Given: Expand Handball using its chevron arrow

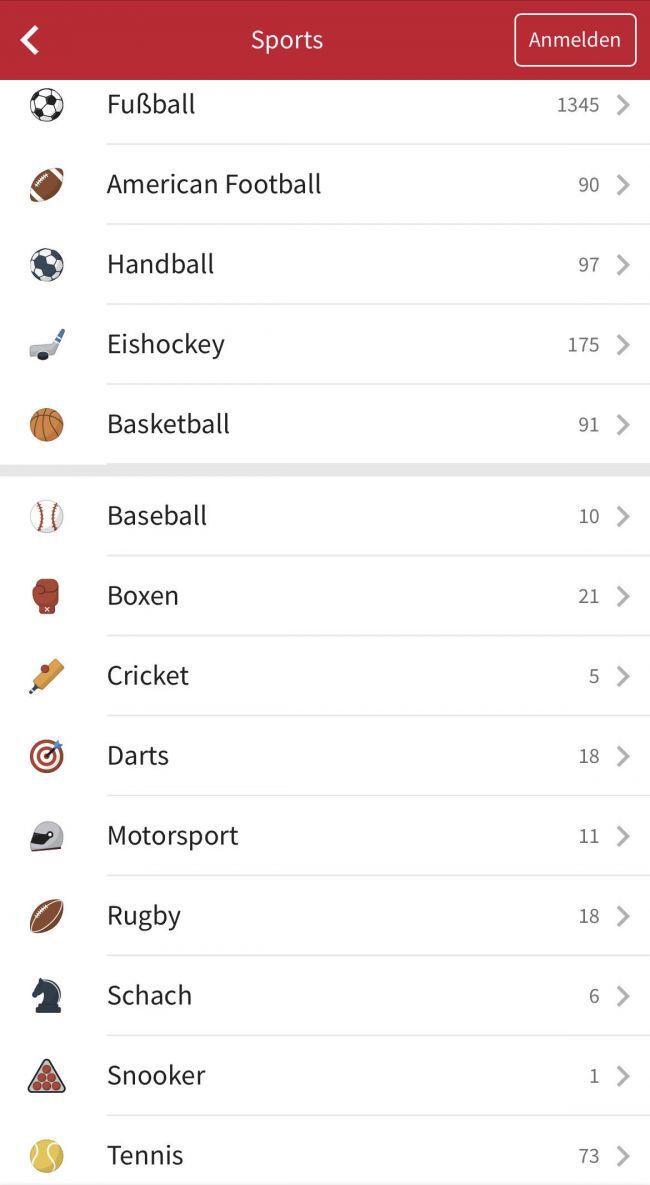Looking at the screenshot, I should pyautogui.click(x=623, y=265).
